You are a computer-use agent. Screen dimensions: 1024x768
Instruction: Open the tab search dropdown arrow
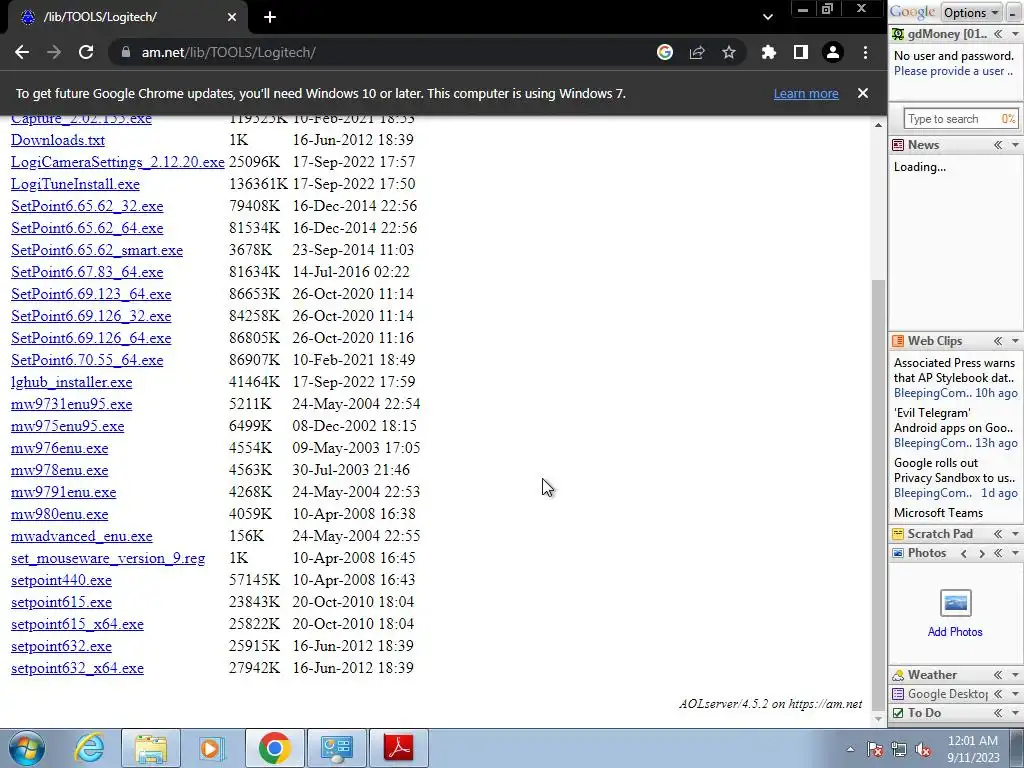tap(768, 17)
